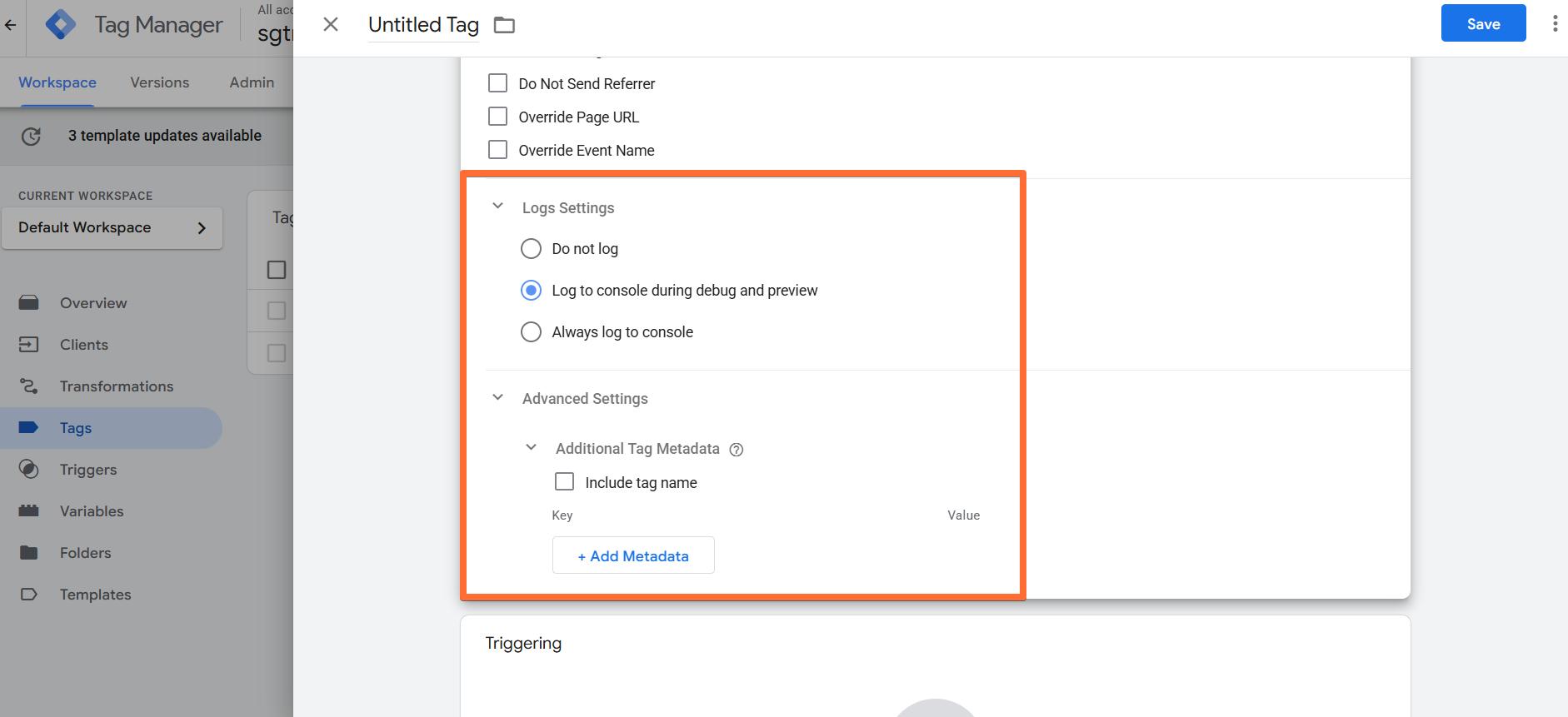
Task: Save the tag
Action: click(x=1483, y=23)
